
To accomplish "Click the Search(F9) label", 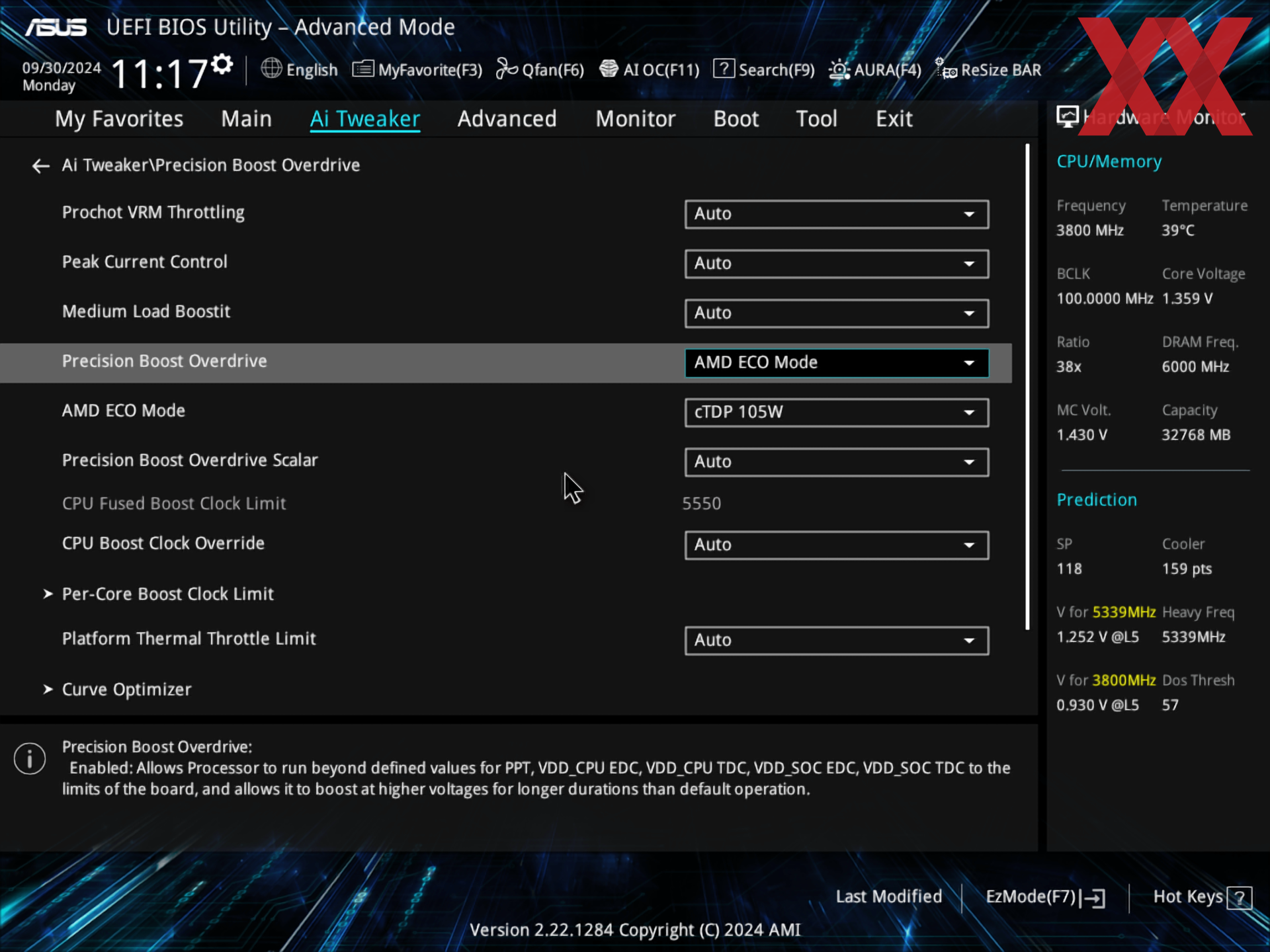I will pos(777,70).
